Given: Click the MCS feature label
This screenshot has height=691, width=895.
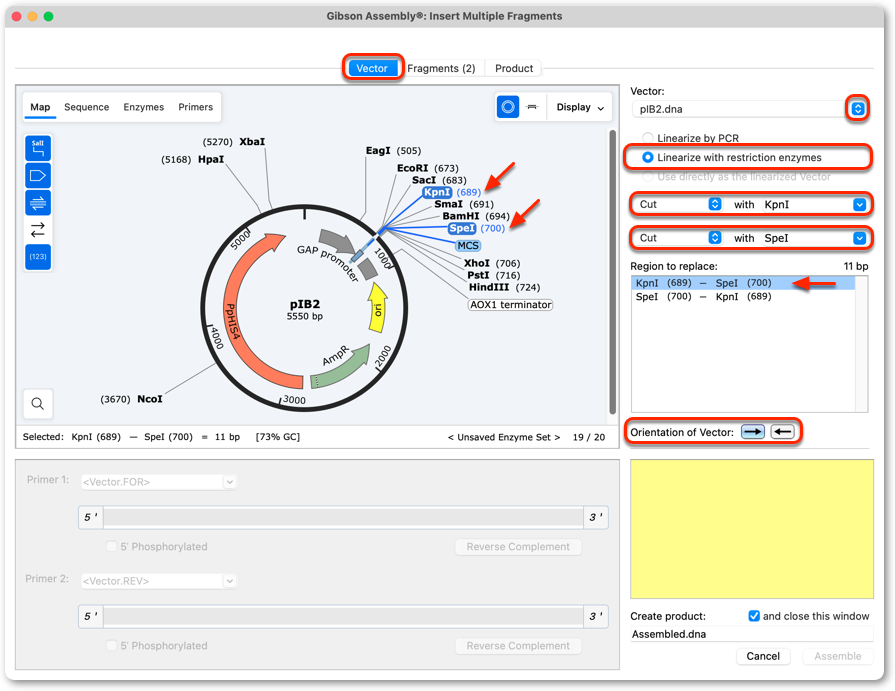Looking at the screenshot, I should (x=468, y=245).
